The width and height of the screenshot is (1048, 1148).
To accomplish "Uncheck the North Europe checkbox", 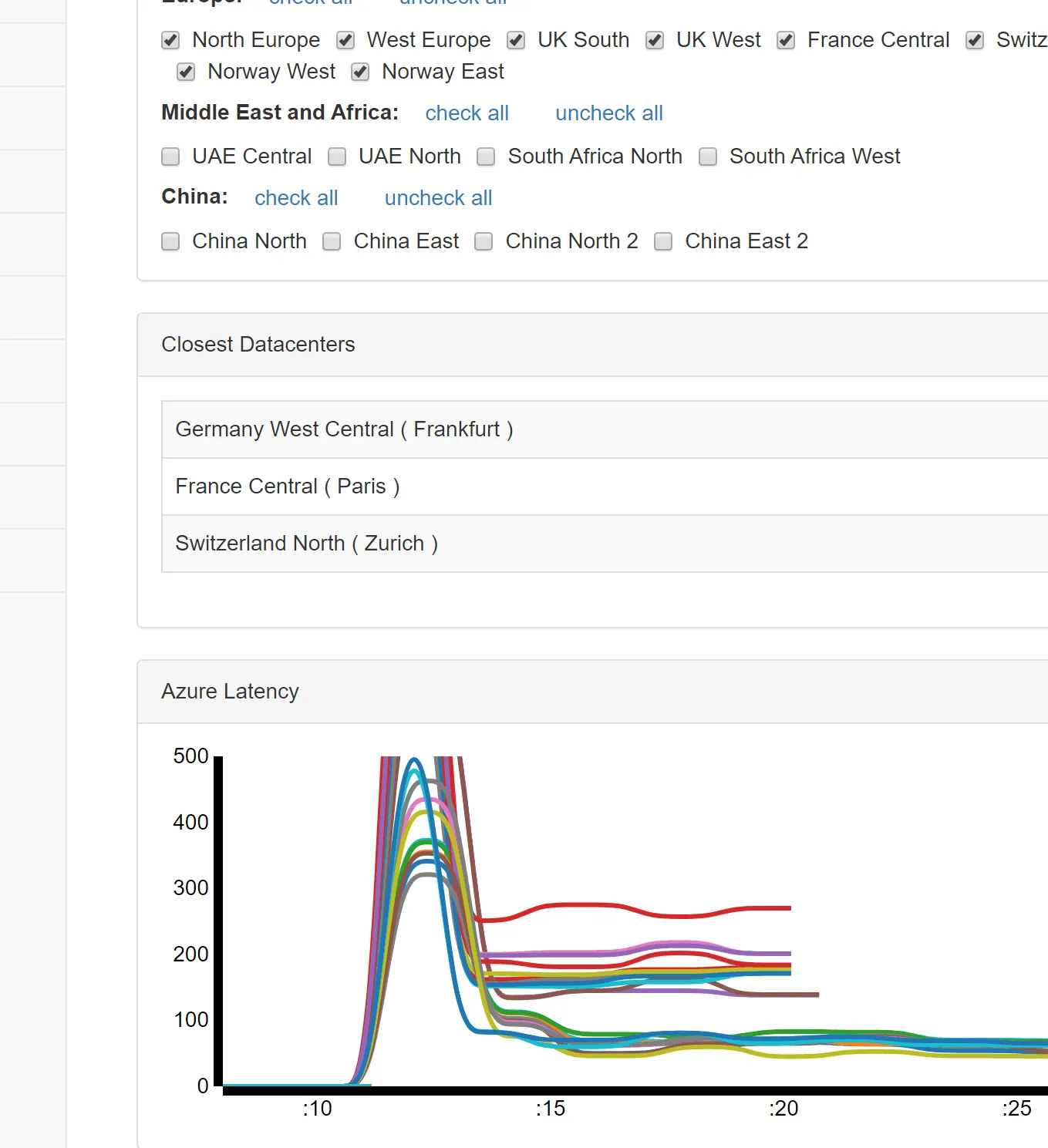I will [x=170, y=41].
